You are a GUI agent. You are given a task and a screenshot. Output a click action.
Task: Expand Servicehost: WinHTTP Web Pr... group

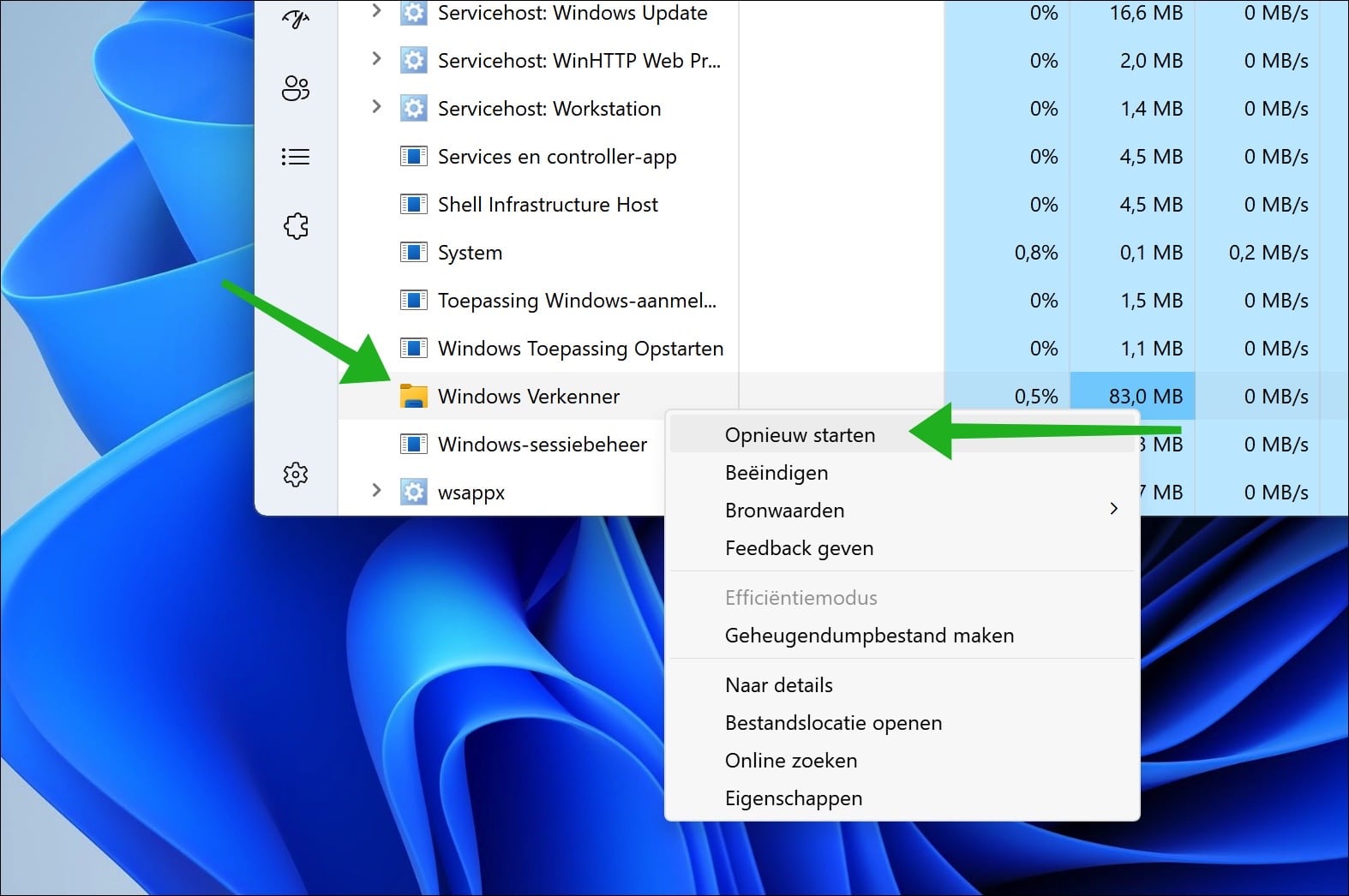point(375,59)
